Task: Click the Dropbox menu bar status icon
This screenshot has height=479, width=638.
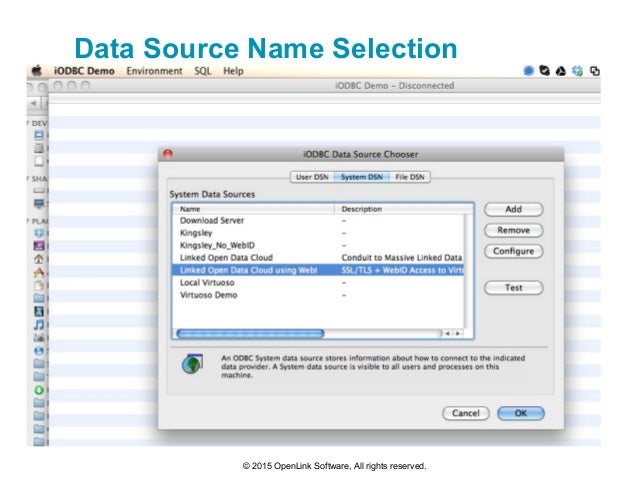Action: click(577, 71)
